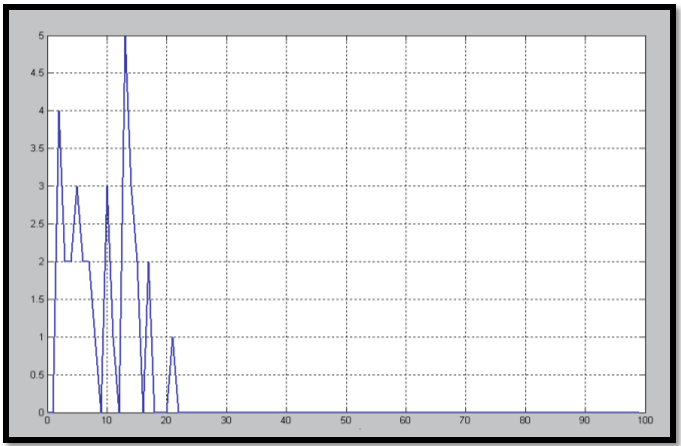Viewport: 681px width, 446px height.
Task: Click y-axis tick label 0.5
Action: (36, 375)
